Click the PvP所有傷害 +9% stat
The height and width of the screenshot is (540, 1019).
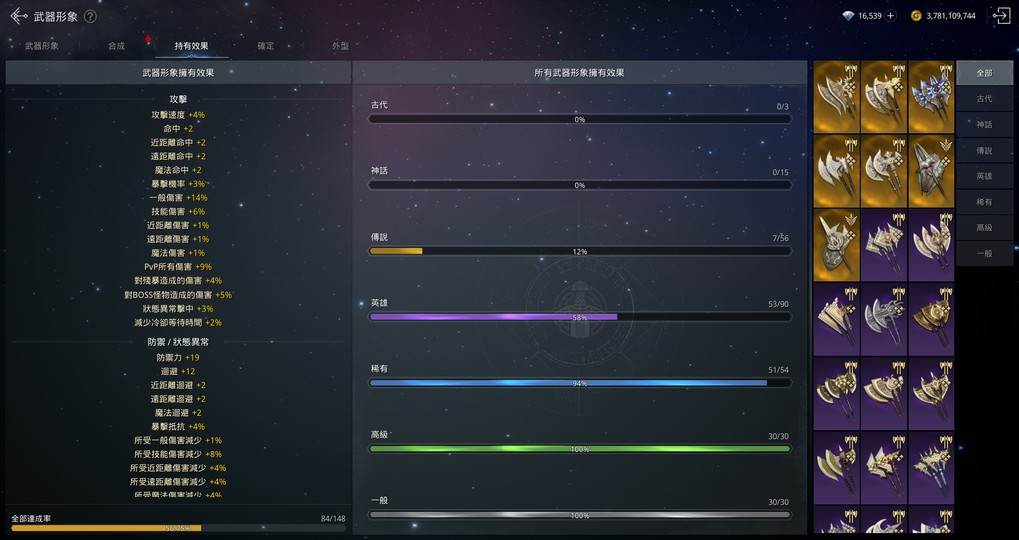pyautogui.click(x=178, y=267)
